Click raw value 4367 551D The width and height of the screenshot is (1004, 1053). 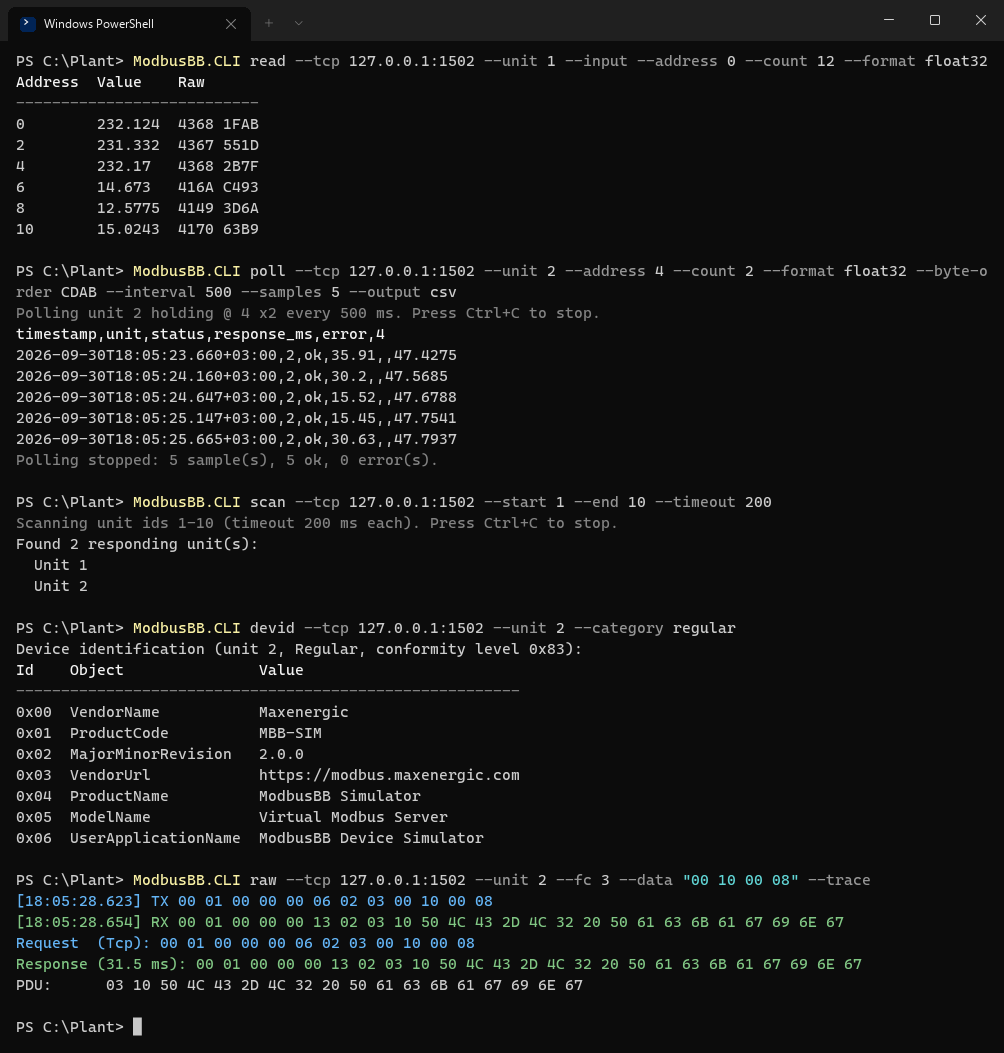coord(218,145)
